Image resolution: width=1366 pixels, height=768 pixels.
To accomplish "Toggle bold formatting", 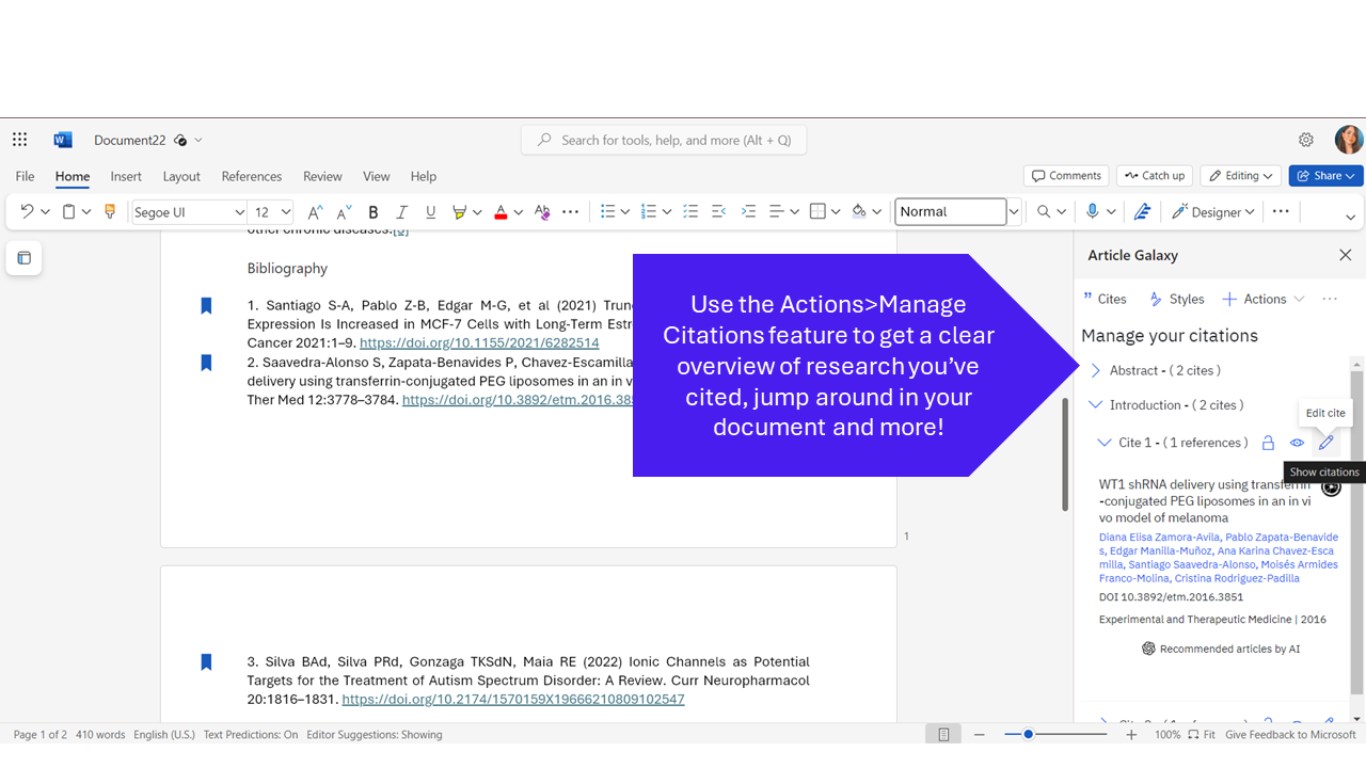I will pyautogui.click(x=373, y=212).
